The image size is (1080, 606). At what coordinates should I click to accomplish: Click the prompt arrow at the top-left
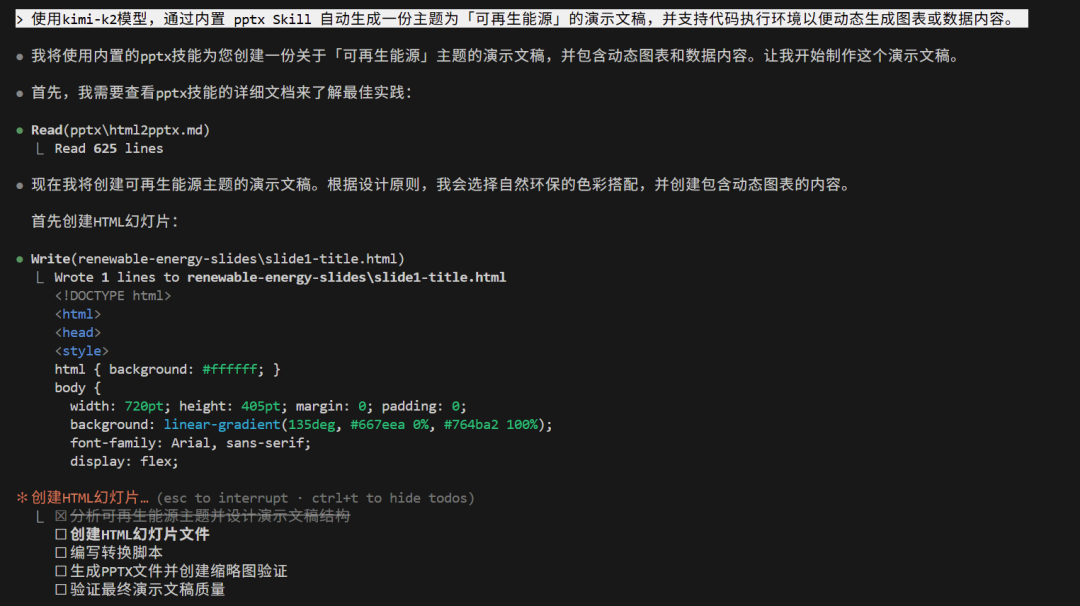[20, 19]
